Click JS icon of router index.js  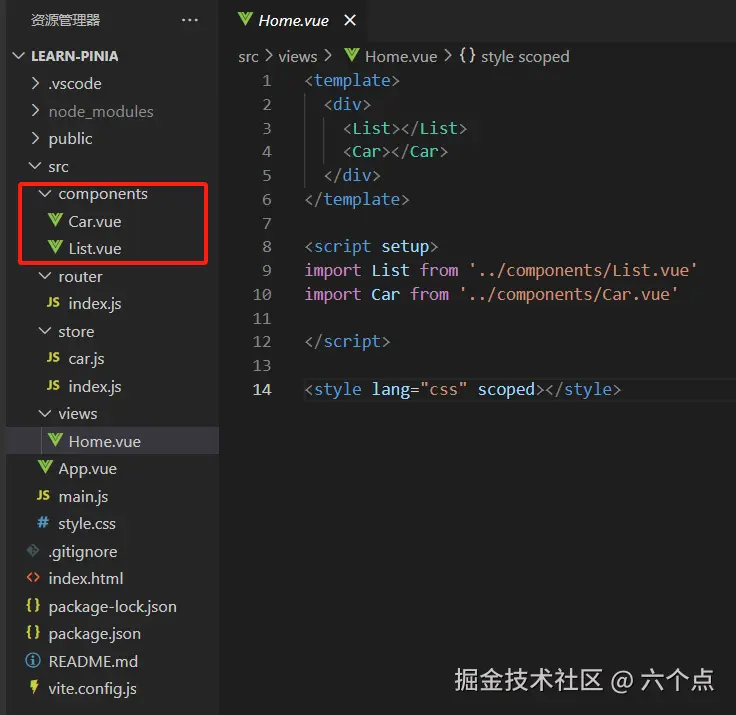point(54,302)
